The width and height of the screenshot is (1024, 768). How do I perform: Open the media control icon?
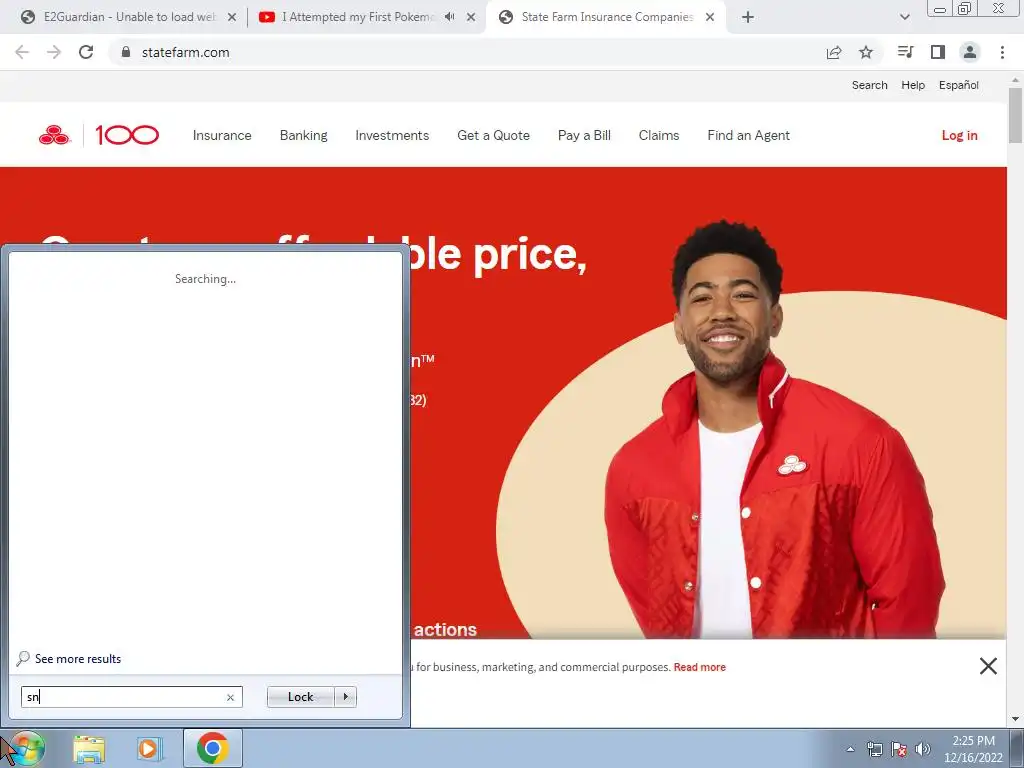click(x=905, y=52)
